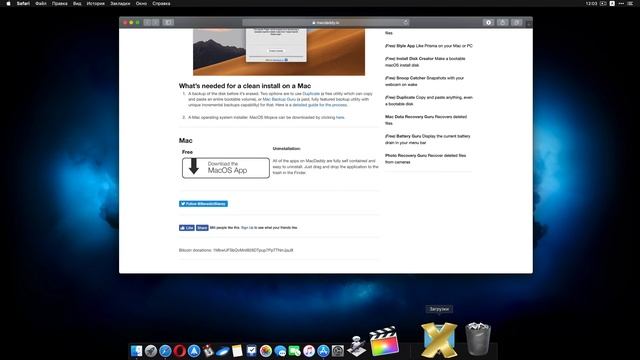Open Snoop Catcher sidebar link

424,81
